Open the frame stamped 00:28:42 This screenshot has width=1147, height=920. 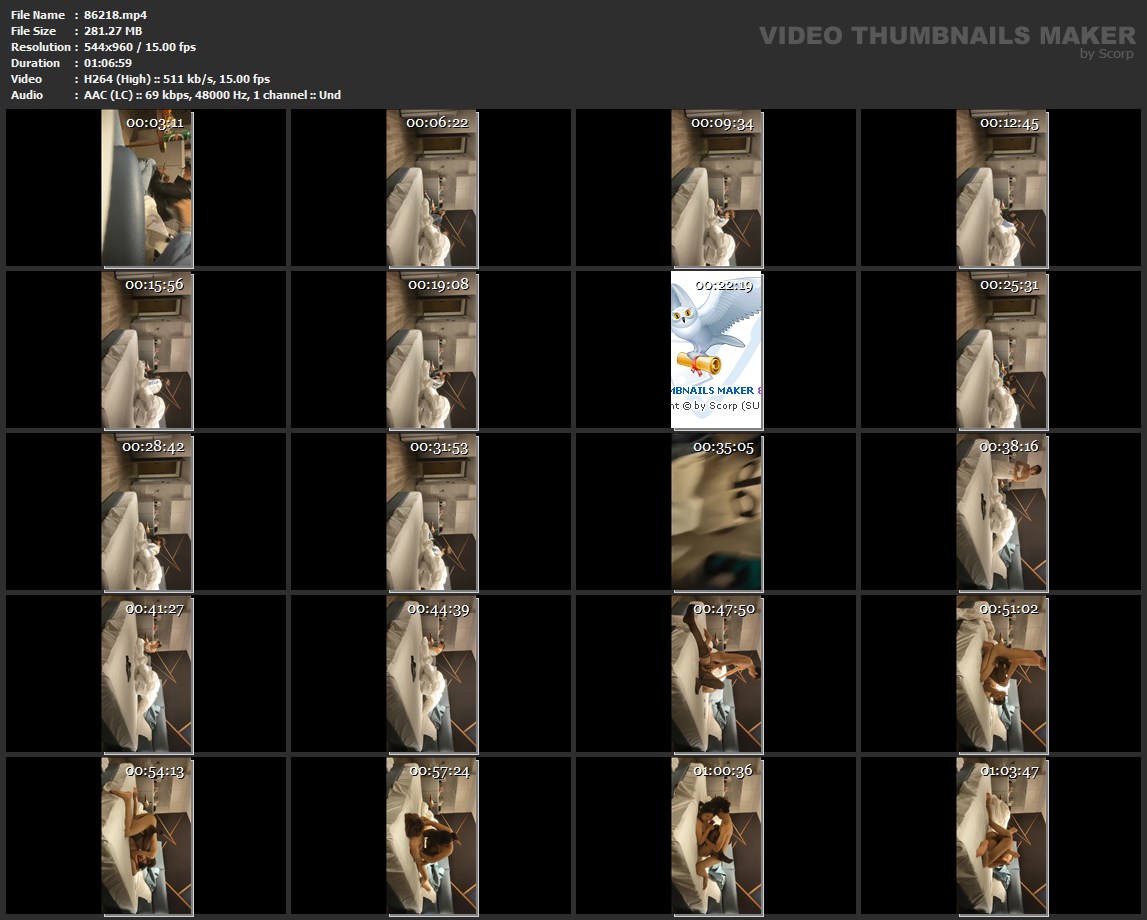click(x=147, y=512)
